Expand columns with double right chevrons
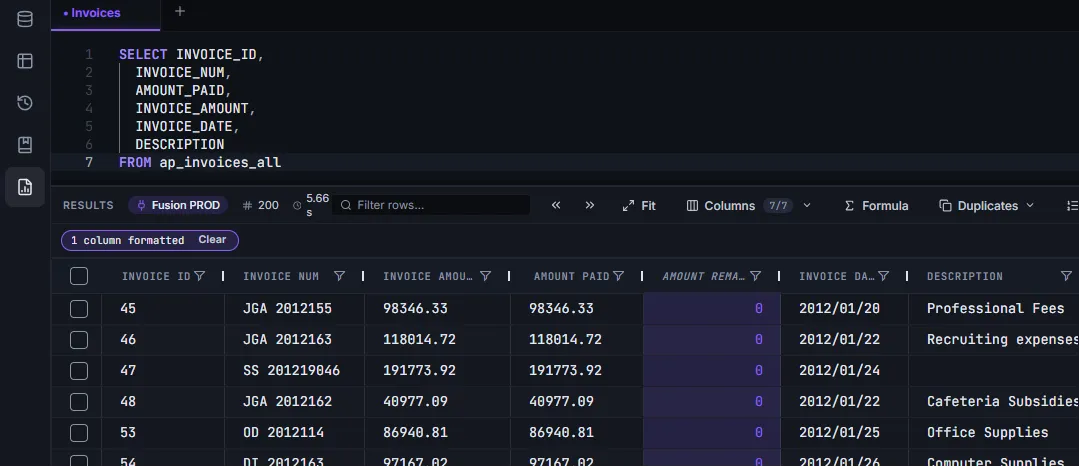1079x467 pixels. (589, 205)
